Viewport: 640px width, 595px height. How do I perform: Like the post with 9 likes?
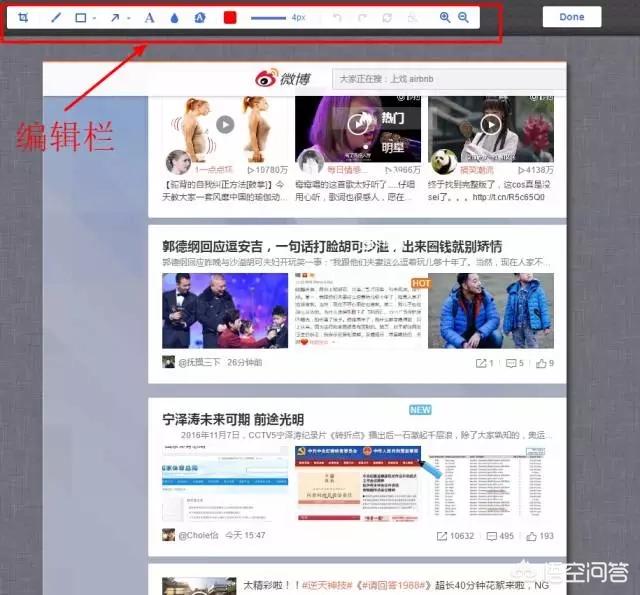[x=545, y=363]
